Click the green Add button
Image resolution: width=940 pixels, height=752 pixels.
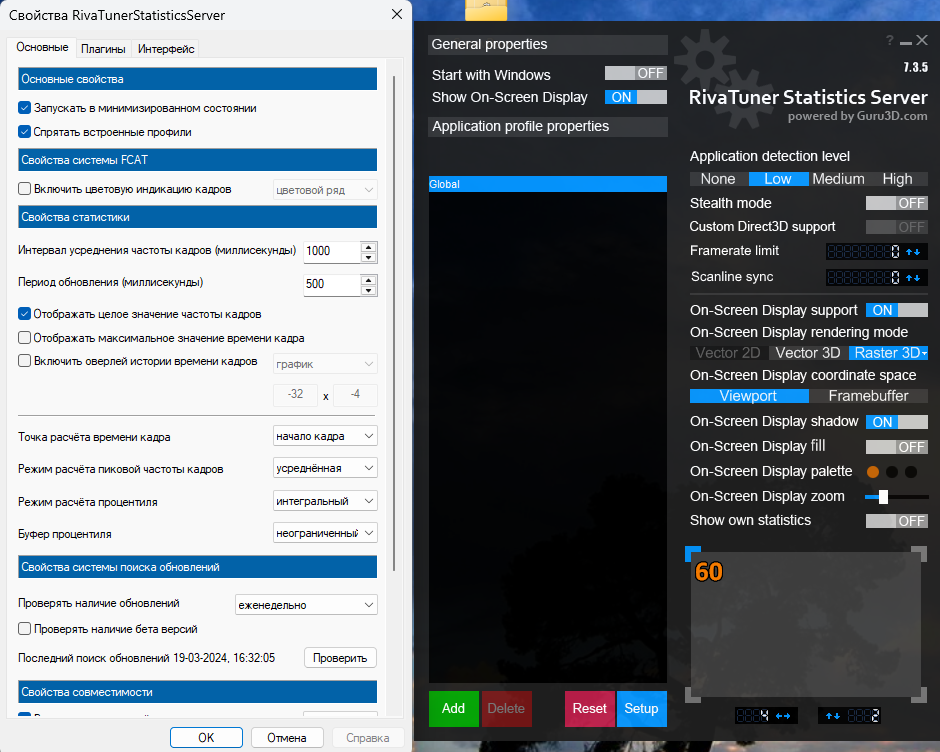454,709
